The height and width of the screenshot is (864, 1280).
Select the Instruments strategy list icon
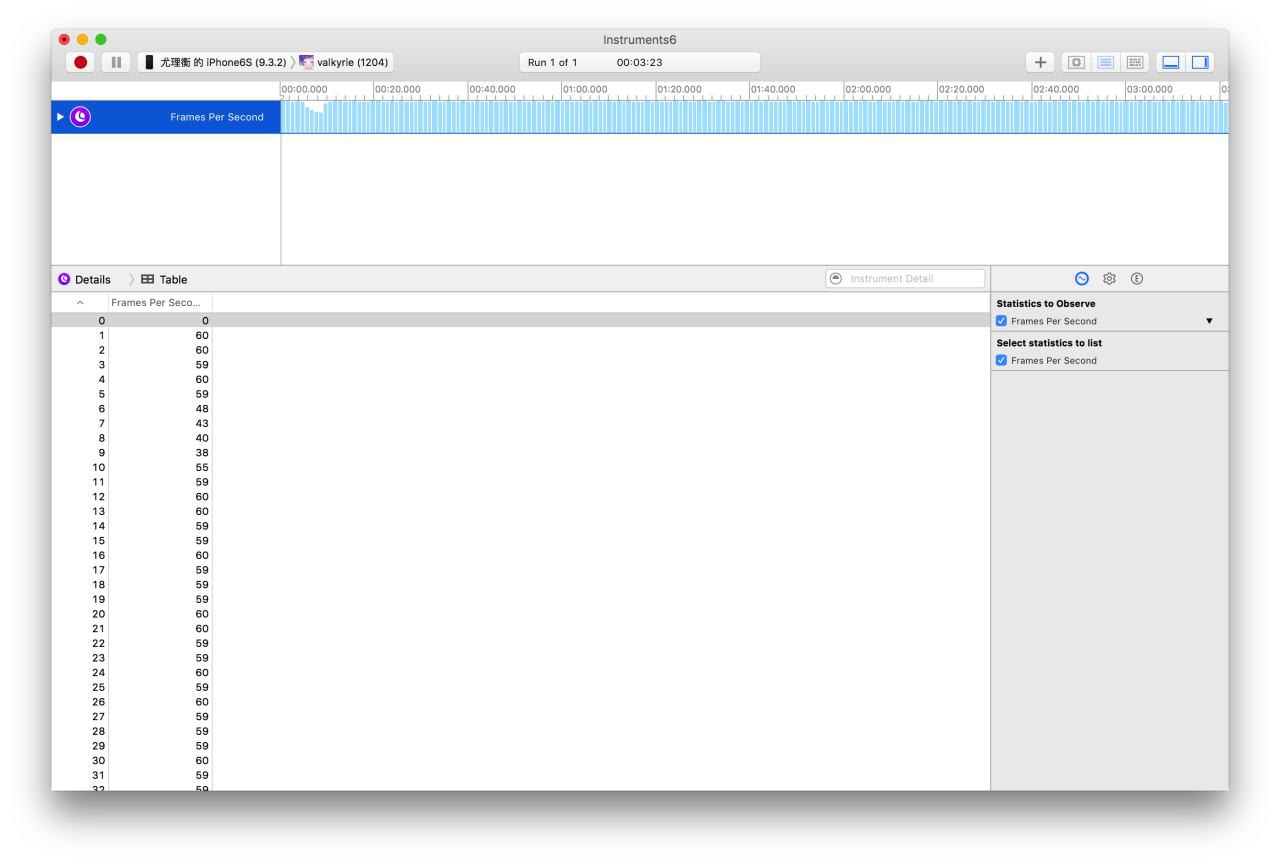[1105, 62]
